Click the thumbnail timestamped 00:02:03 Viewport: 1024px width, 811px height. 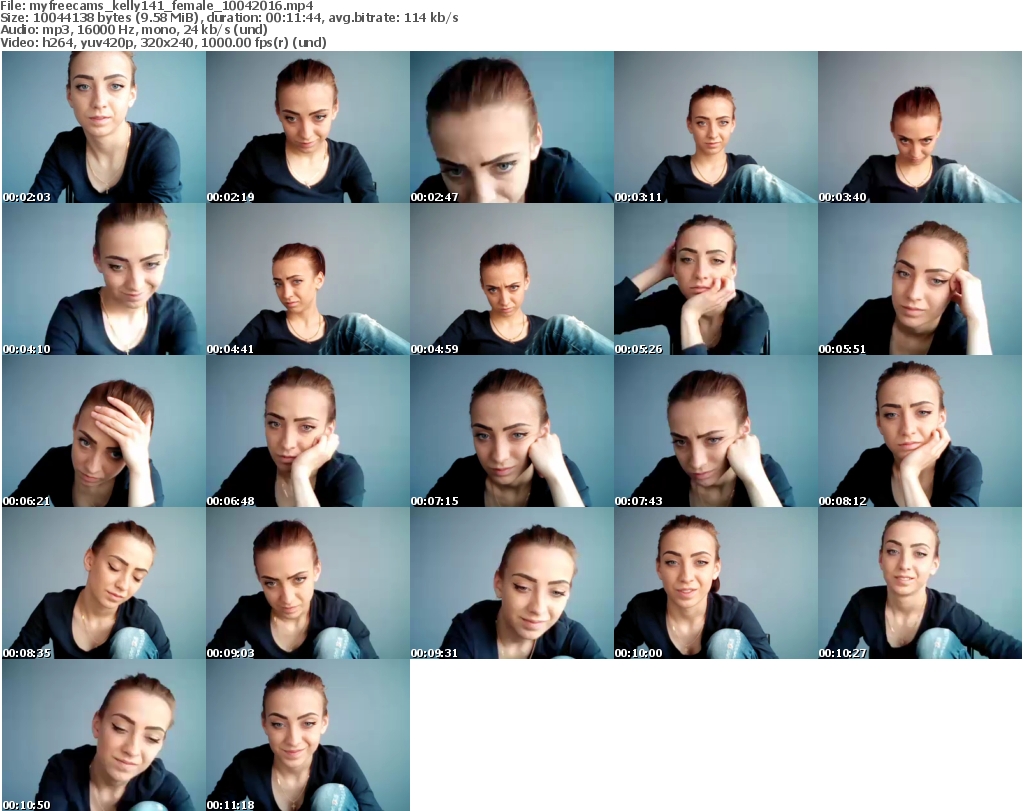coord(103,127)
